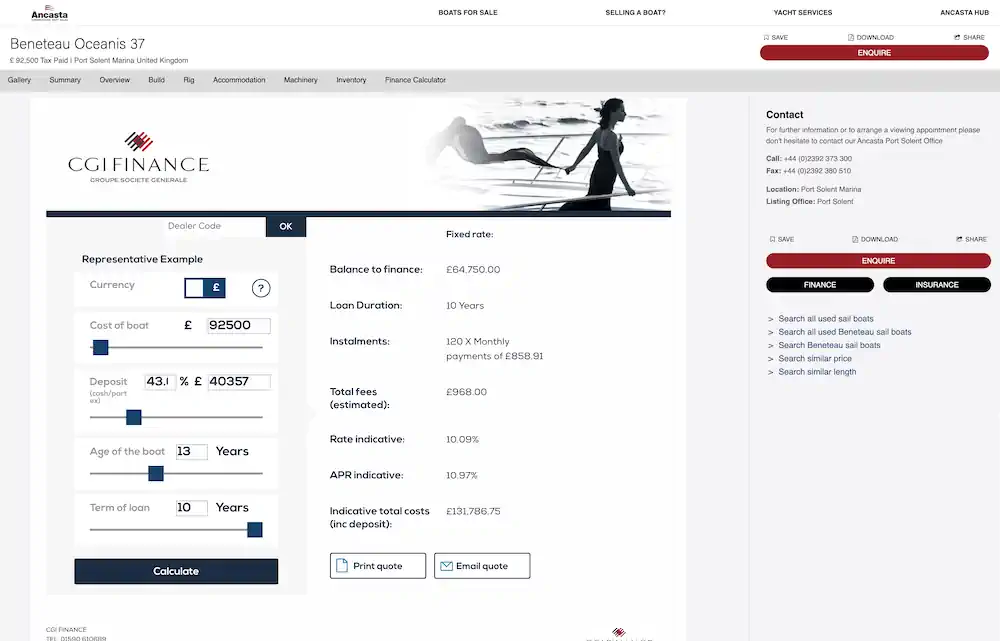The height and width of the screenshot is (641, 1000).
Task: Open Search all used Beneteau sail boats
Action: (844, 332)
